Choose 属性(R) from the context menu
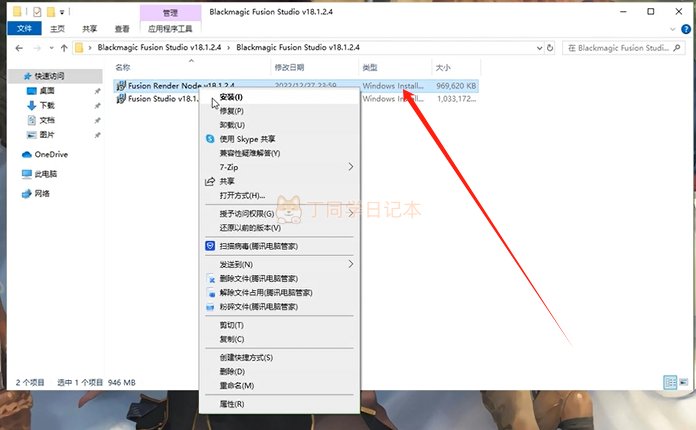Image resolution: width=696 pixels, height=430 pixels. coord(232,404)
